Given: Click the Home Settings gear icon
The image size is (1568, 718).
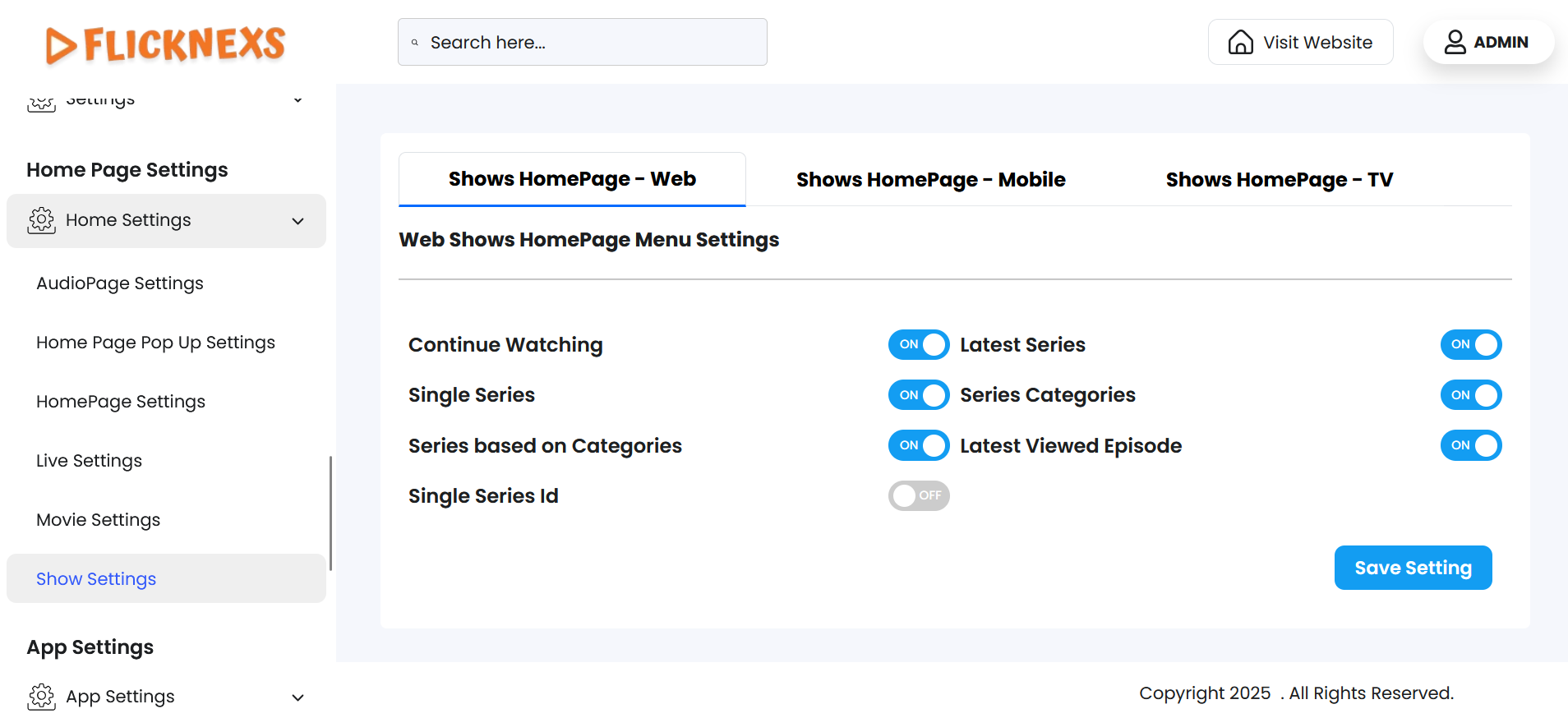Looking at the screenshot, I should pyautogui.click(x=41, y=220).
